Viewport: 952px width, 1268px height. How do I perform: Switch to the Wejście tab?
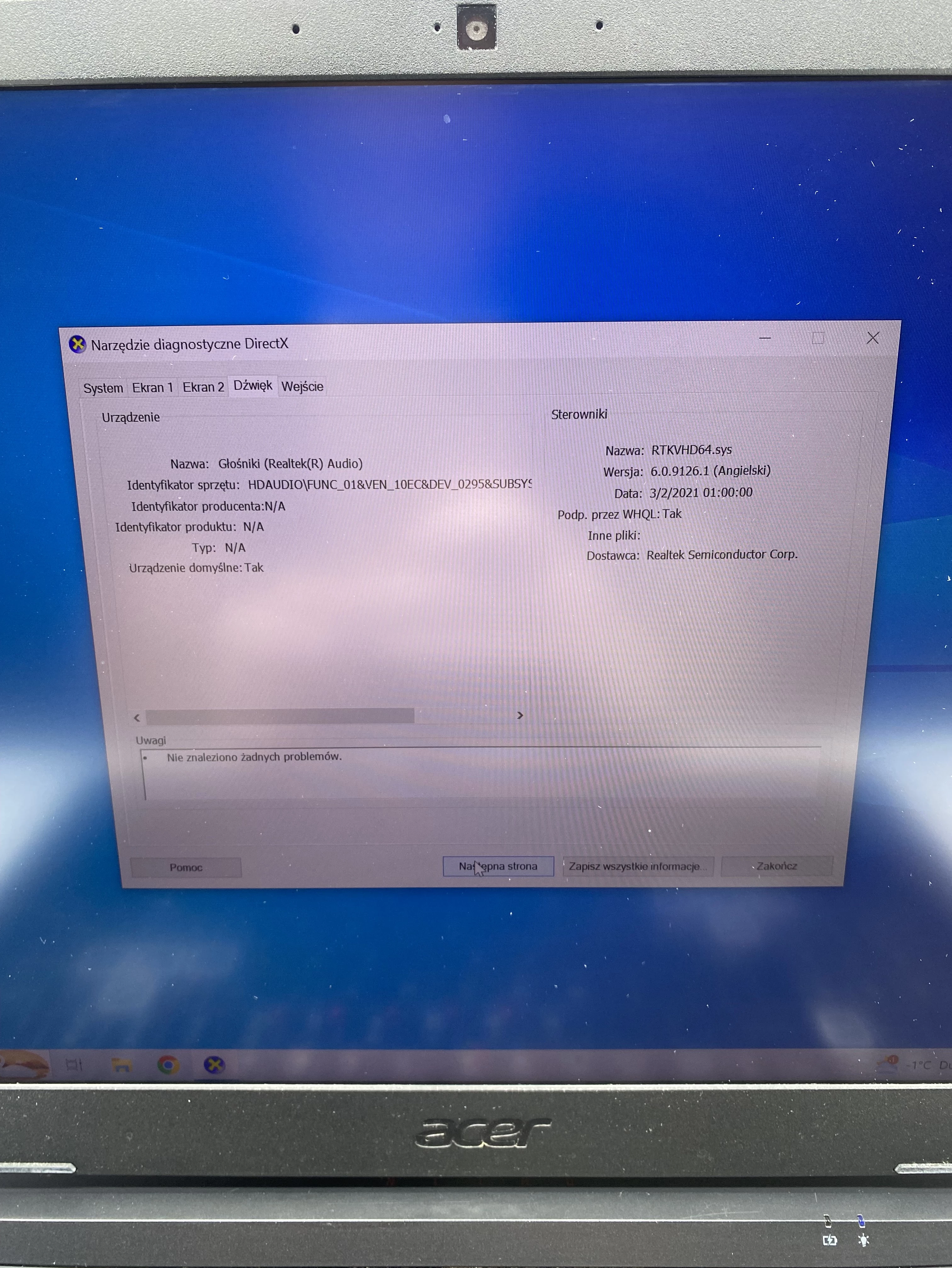(303, 387)
